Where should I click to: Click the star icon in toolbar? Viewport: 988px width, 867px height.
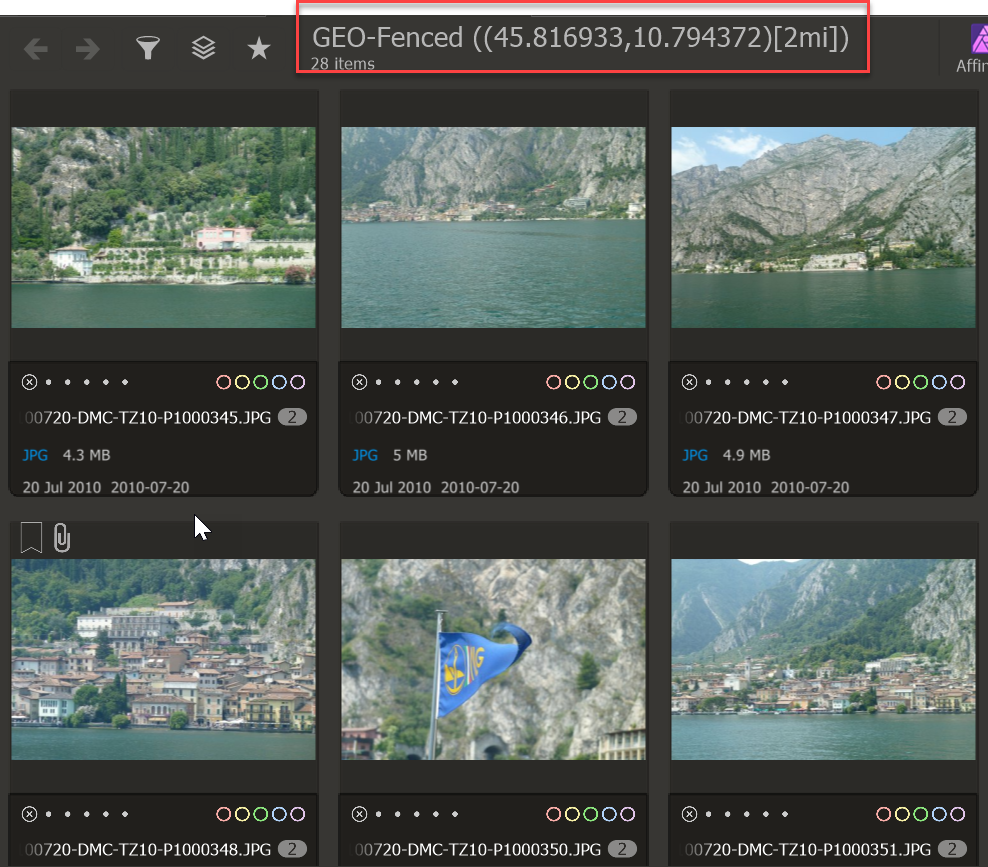(258, 48)
